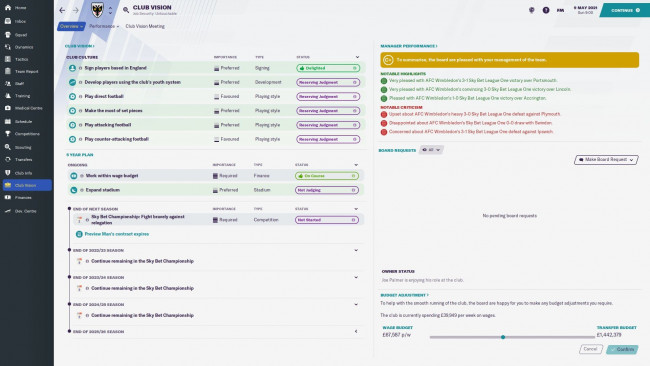Click the wage/transfer budget slider handle
650x366 pixels.
pyautogui.click(x=503, y=337)
